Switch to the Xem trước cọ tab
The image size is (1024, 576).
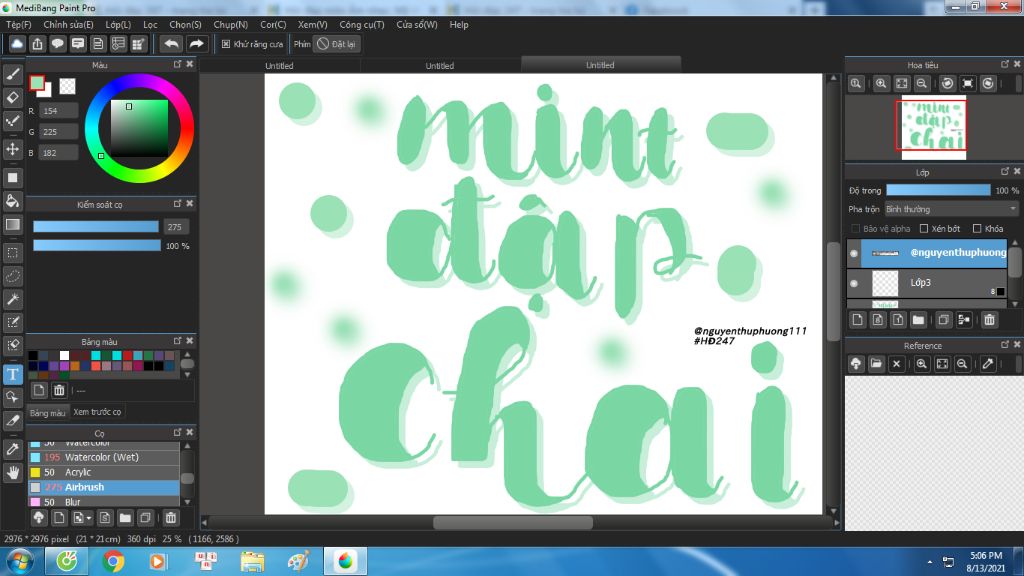coord(97,412)
